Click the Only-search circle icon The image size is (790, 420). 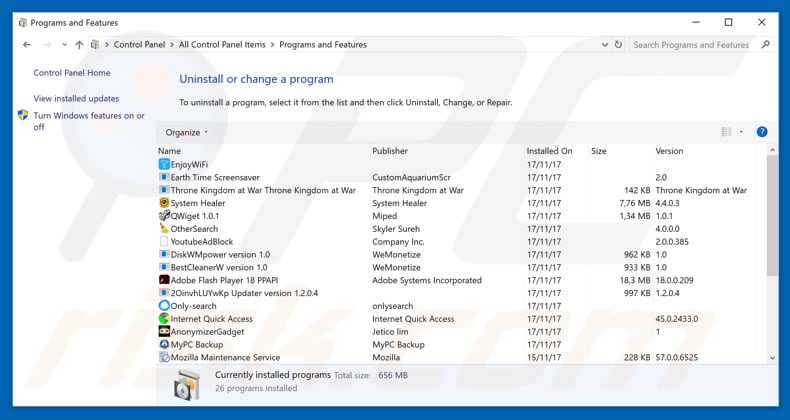tap(164, 306)
